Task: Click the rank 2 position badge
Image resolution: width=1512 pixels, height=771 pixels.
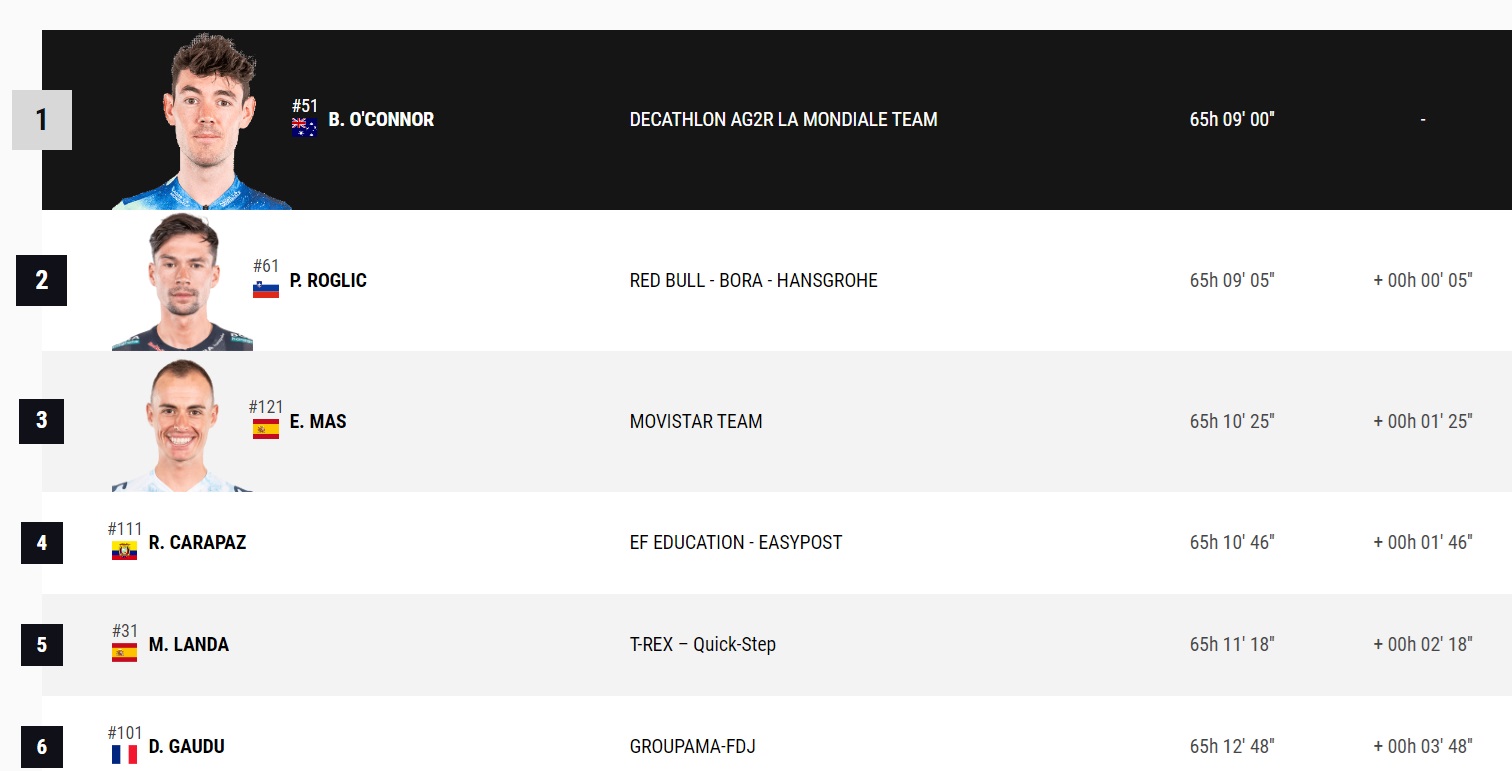Action: 41,281
